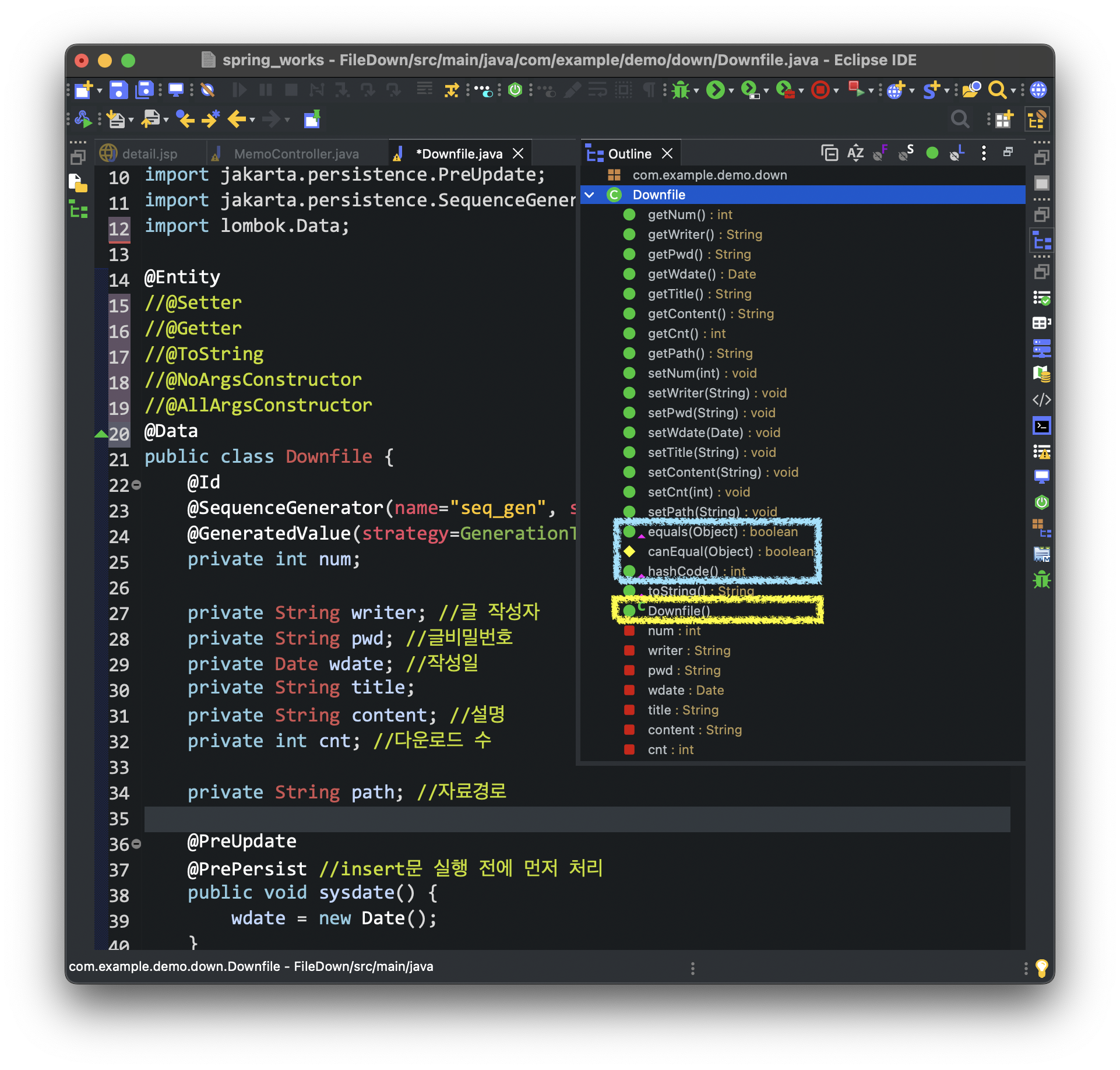1120x1070 pixels.
Task: Click the green Run button in toolbar
Action: pos(715,90)
